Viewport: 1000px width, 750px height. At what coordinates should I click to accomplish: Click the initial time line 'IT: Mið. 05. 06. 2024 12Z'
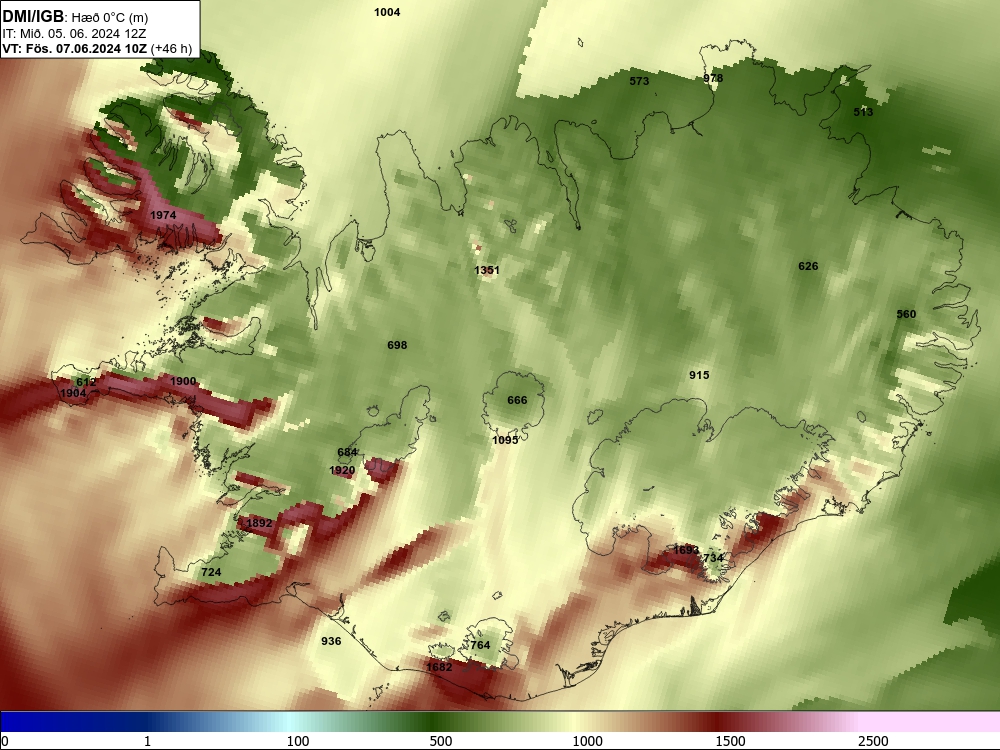[74, 34]
